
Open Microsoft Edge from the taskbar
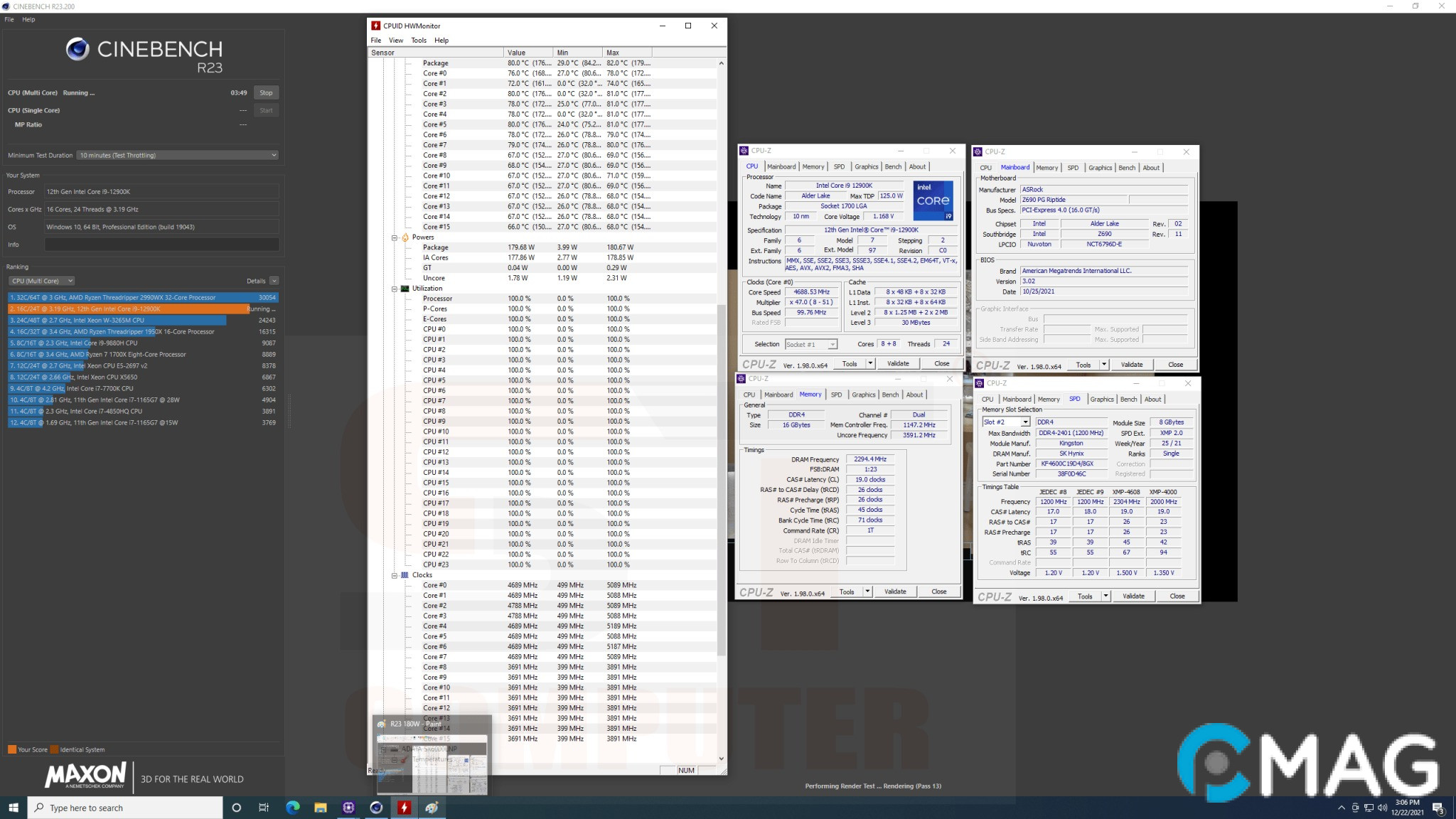pos(292,808)
